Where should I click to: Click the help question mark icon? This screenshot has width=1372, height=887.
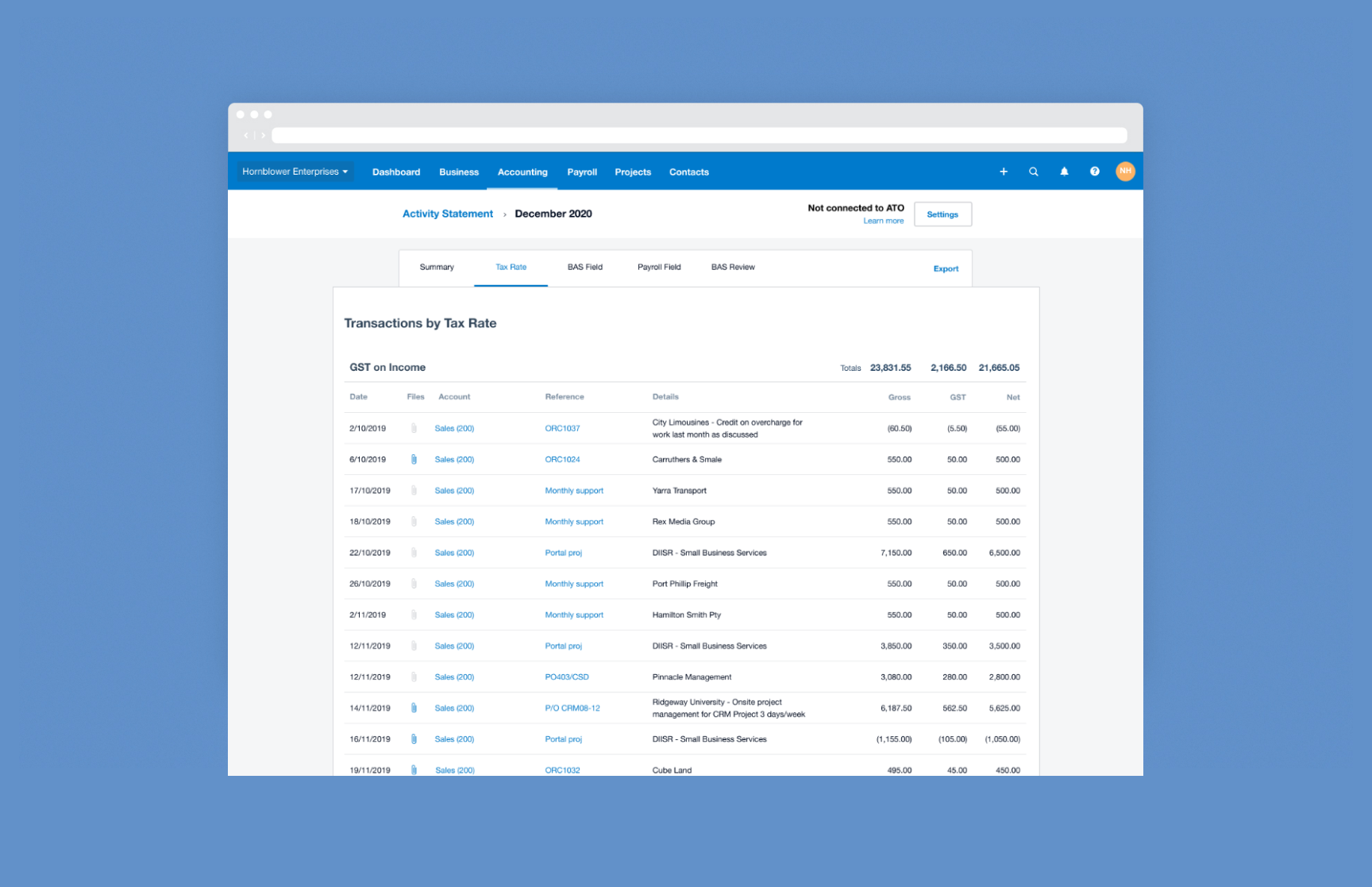click(x=1095, y=172)
